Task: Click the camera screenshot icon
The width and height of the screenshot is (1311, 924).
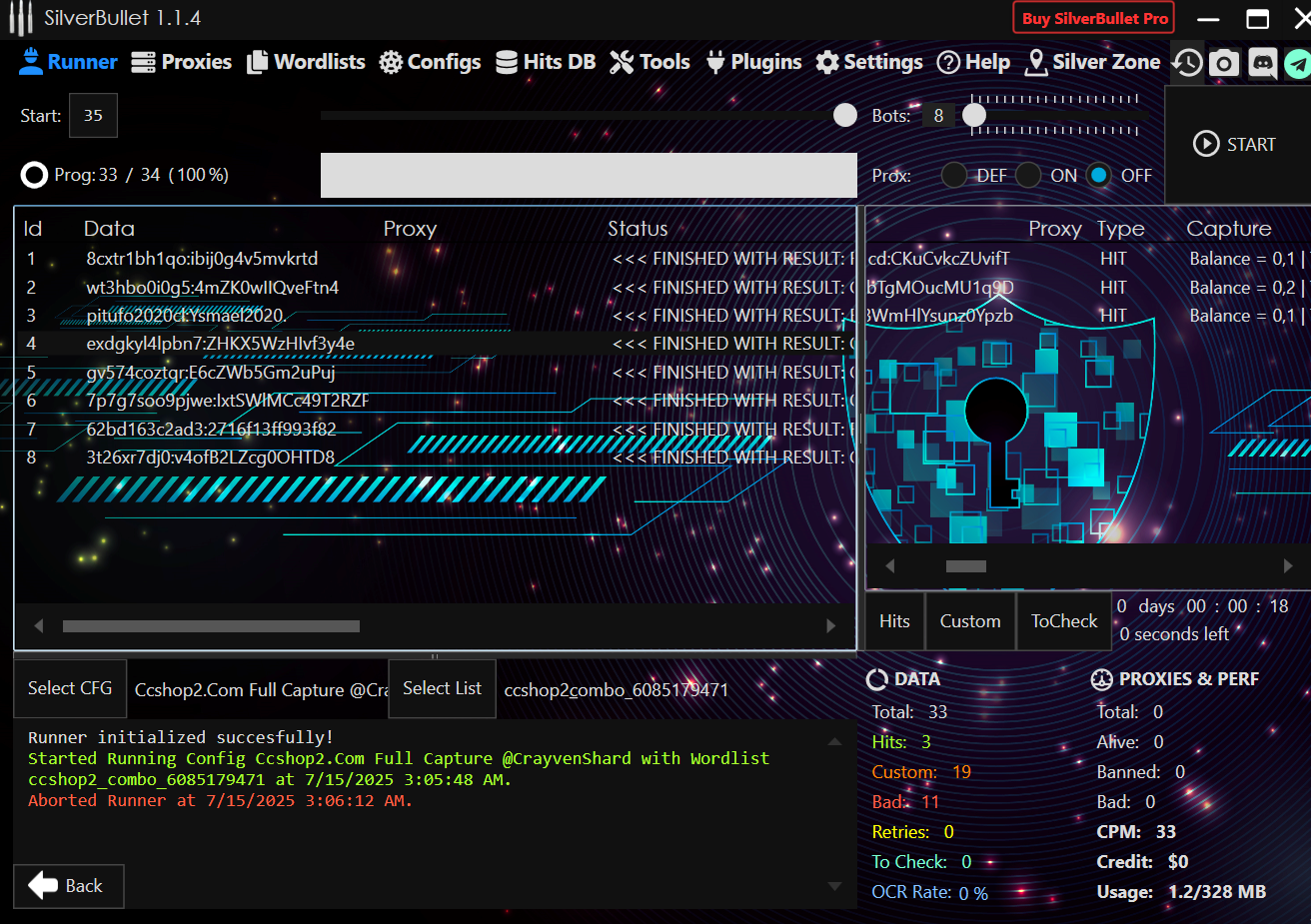Action: coord(1224,63)
